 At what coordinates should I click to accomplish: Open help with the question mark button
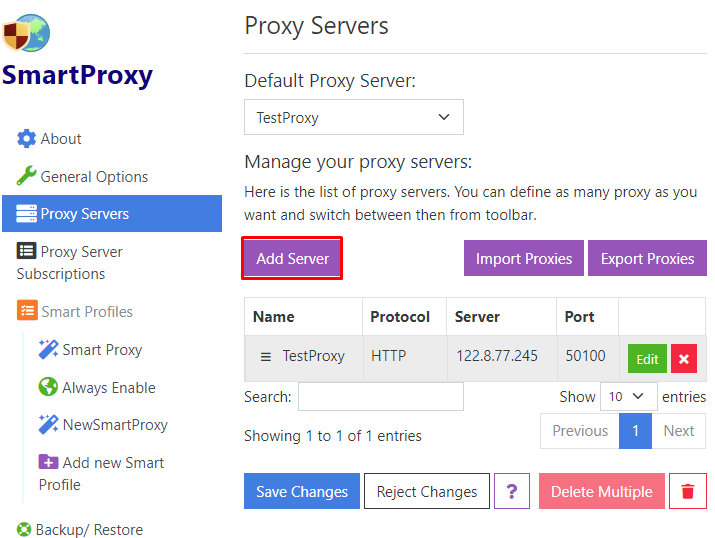tap(512, 491)
